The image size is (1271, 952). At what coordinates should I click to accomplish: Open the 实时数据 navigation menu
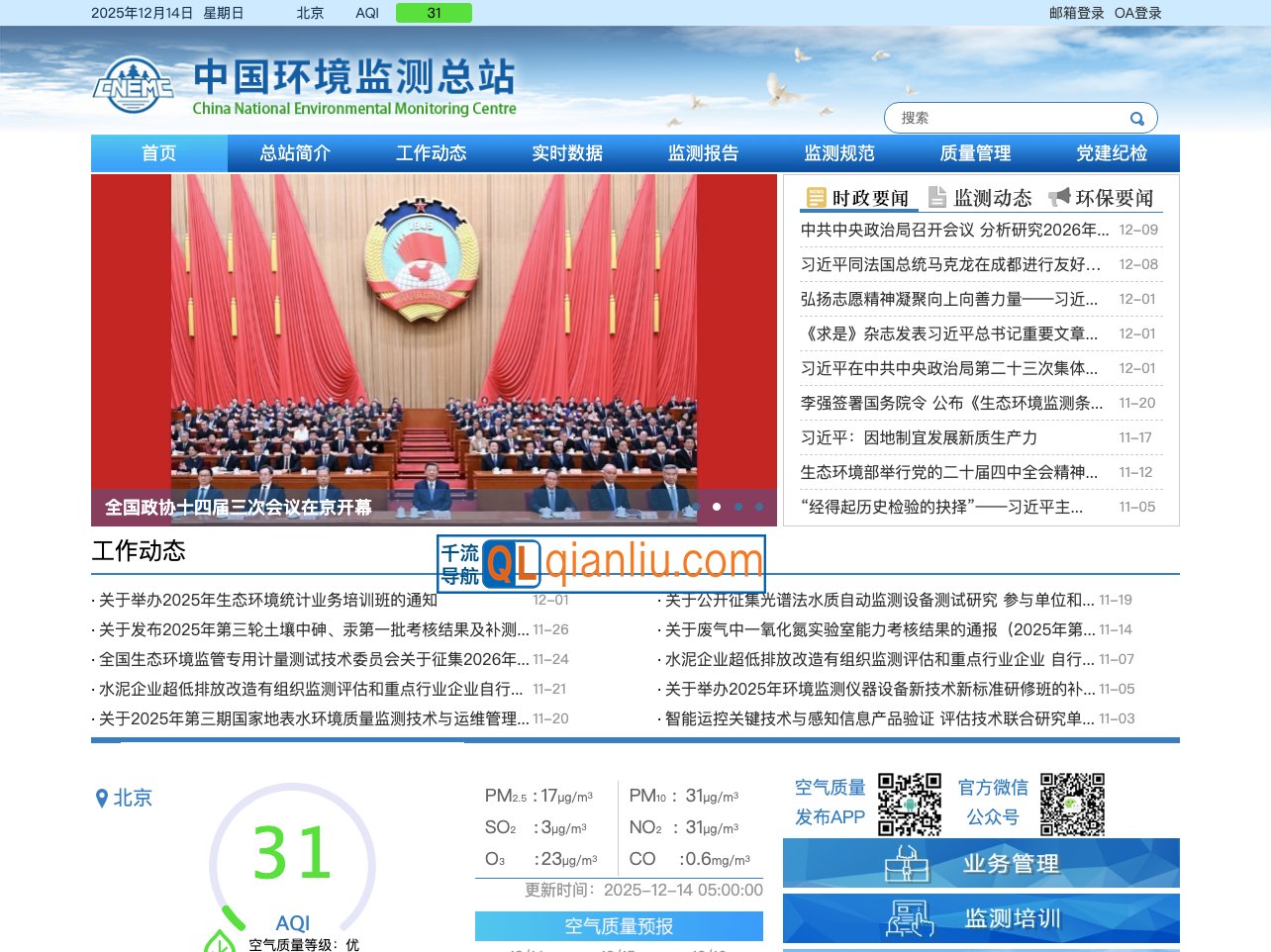565,153
